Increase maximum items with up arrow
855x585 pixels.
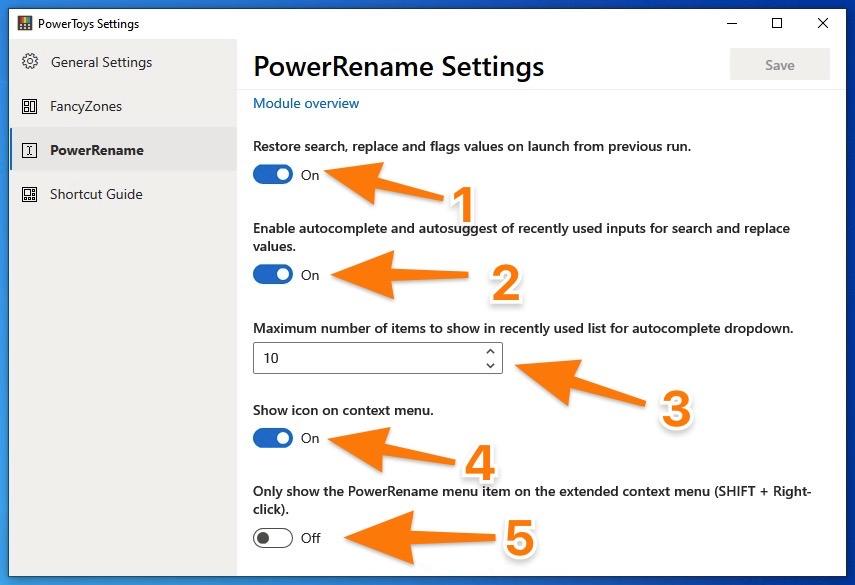click(490, 352)
